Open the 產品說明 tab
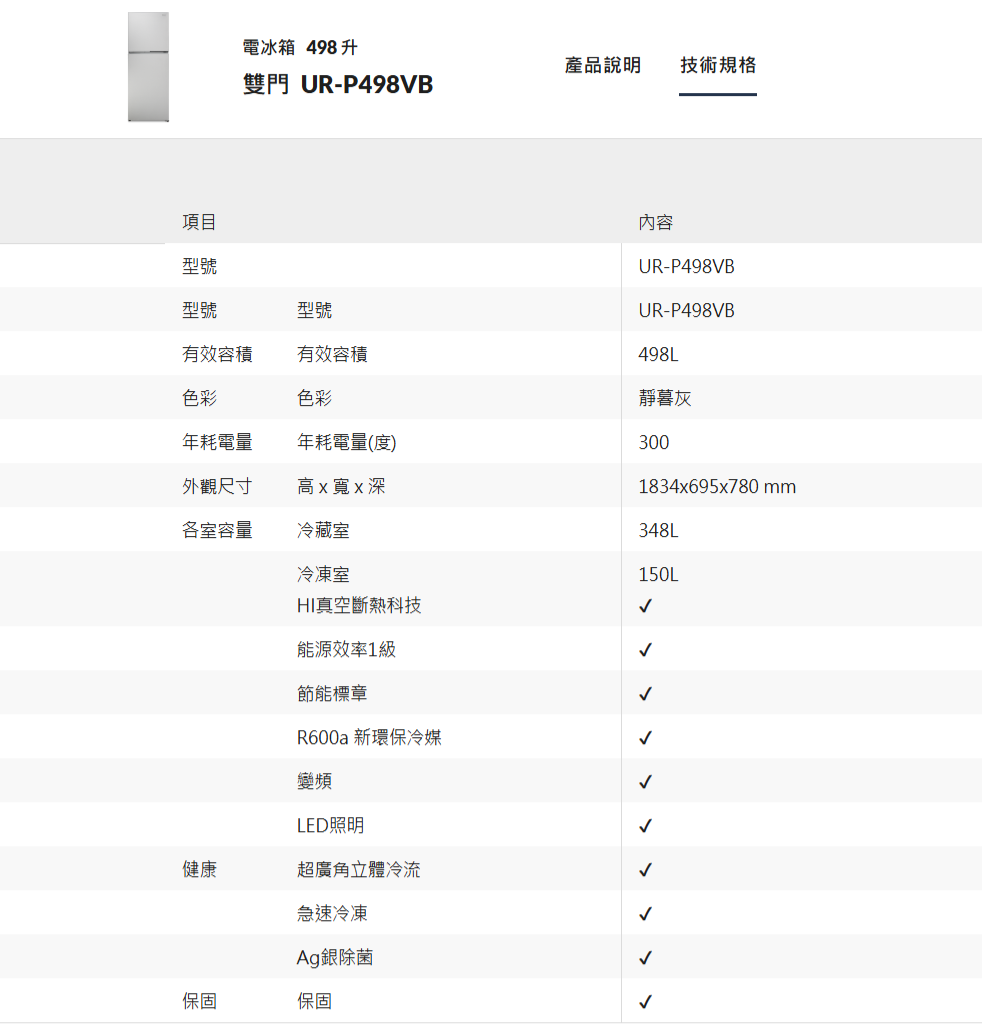Image resolution: width=982 pixels, height=1027 pixels. tap(602, 66)
